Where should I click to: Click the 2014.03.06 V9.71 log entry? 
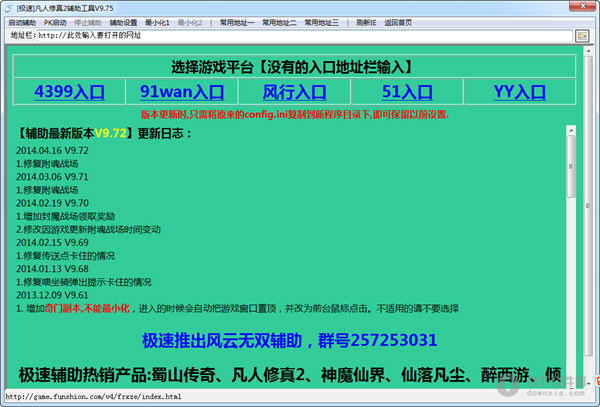click(x=52, y=177)
